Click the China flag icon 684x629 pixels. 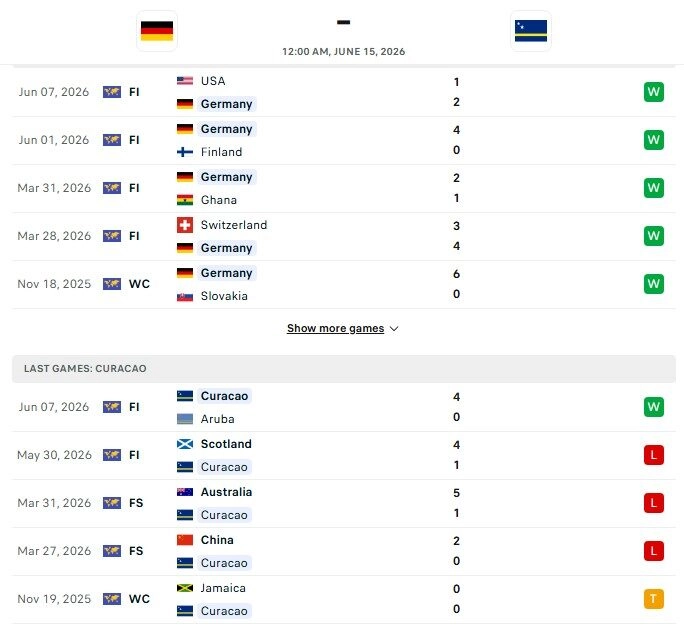coord(185,540)
